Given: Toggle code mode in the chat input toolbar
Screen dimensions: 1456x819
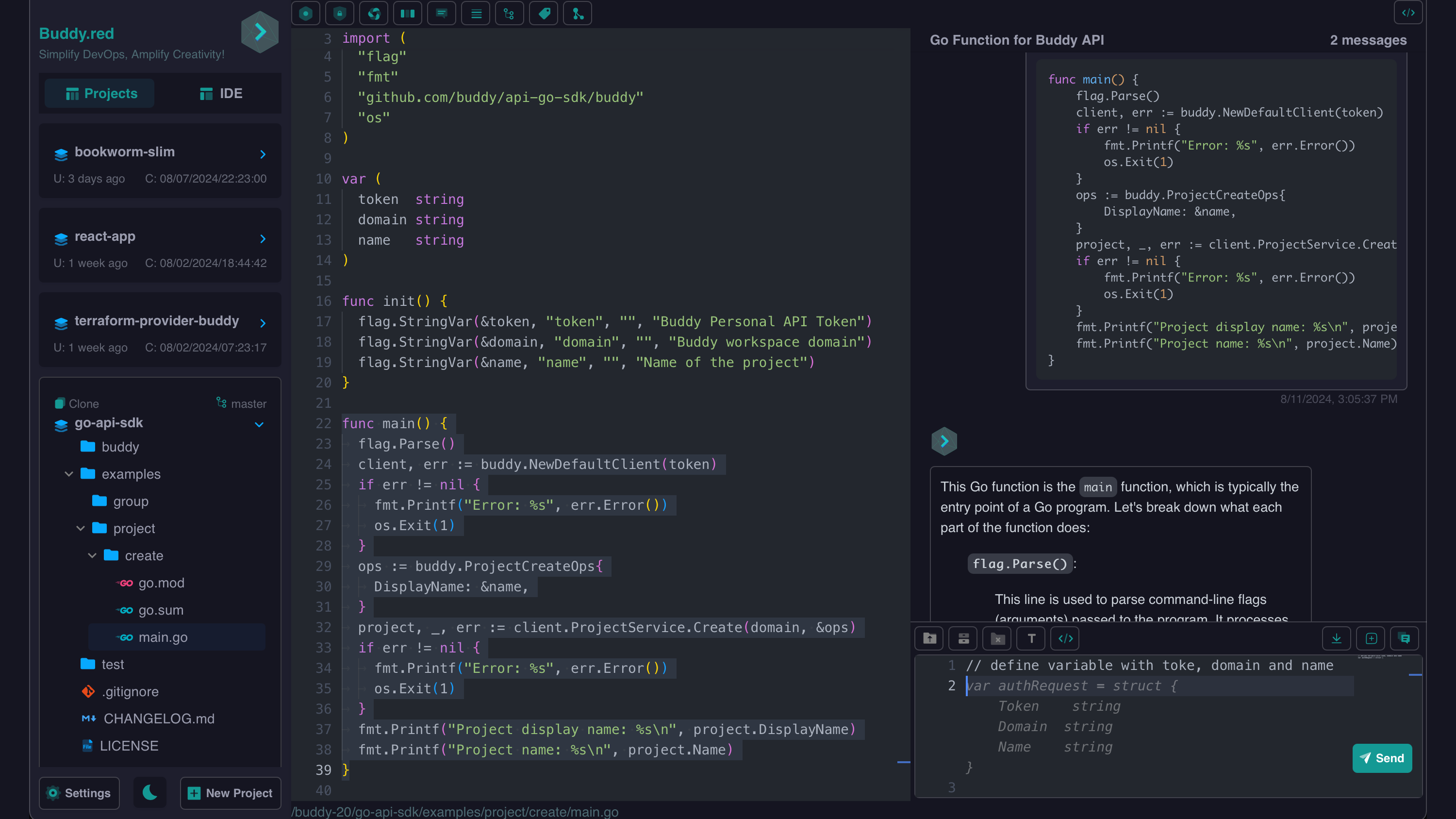Looking at the screenshot, I should point(1065,639).
